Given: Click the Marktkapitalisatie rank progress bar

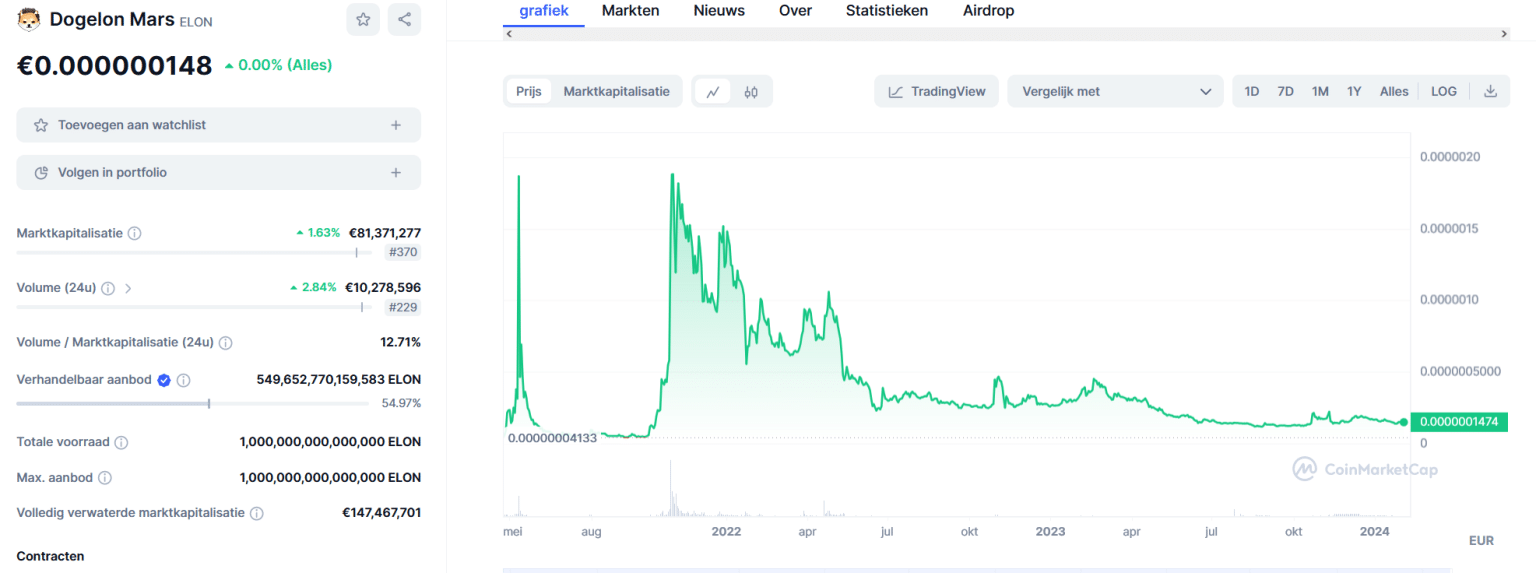Looking at the screenshot, I should [x=194, y=253].
